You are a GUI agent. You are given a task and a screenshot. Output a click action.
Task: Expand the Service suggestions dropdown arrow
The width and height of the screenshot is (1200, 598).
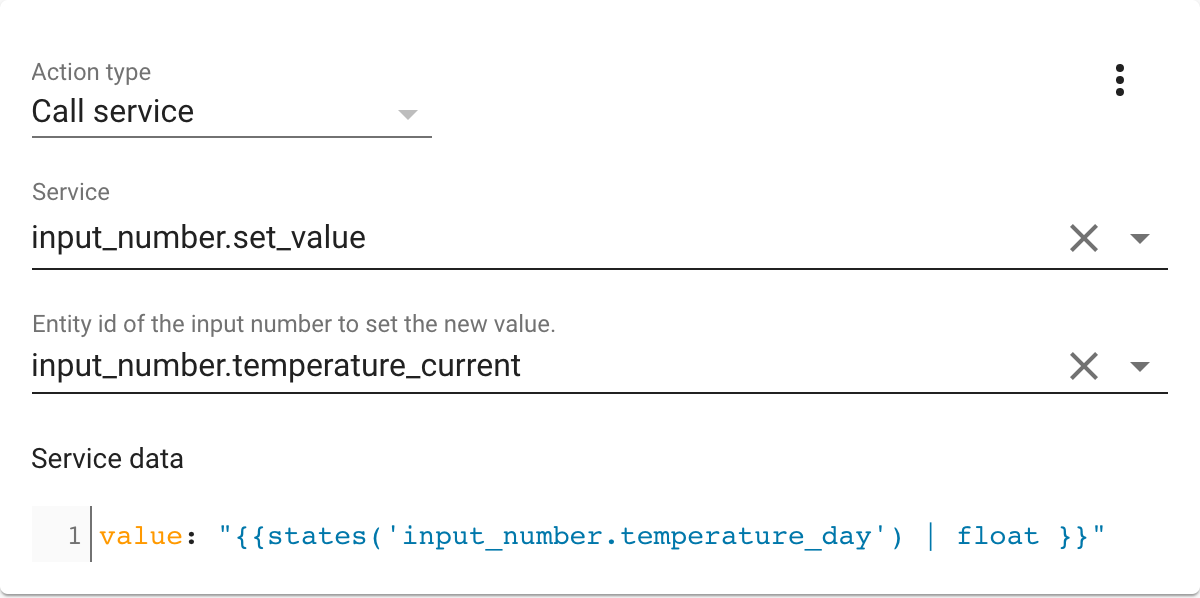1140,238
